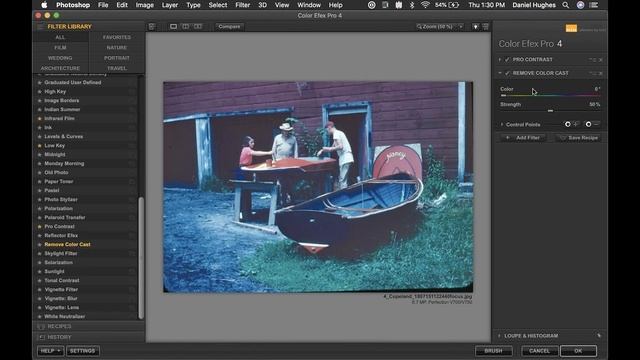Viewport: 640px width, 360px height.
Task: Select the Architecture category tab
Action: pos(60,68)
